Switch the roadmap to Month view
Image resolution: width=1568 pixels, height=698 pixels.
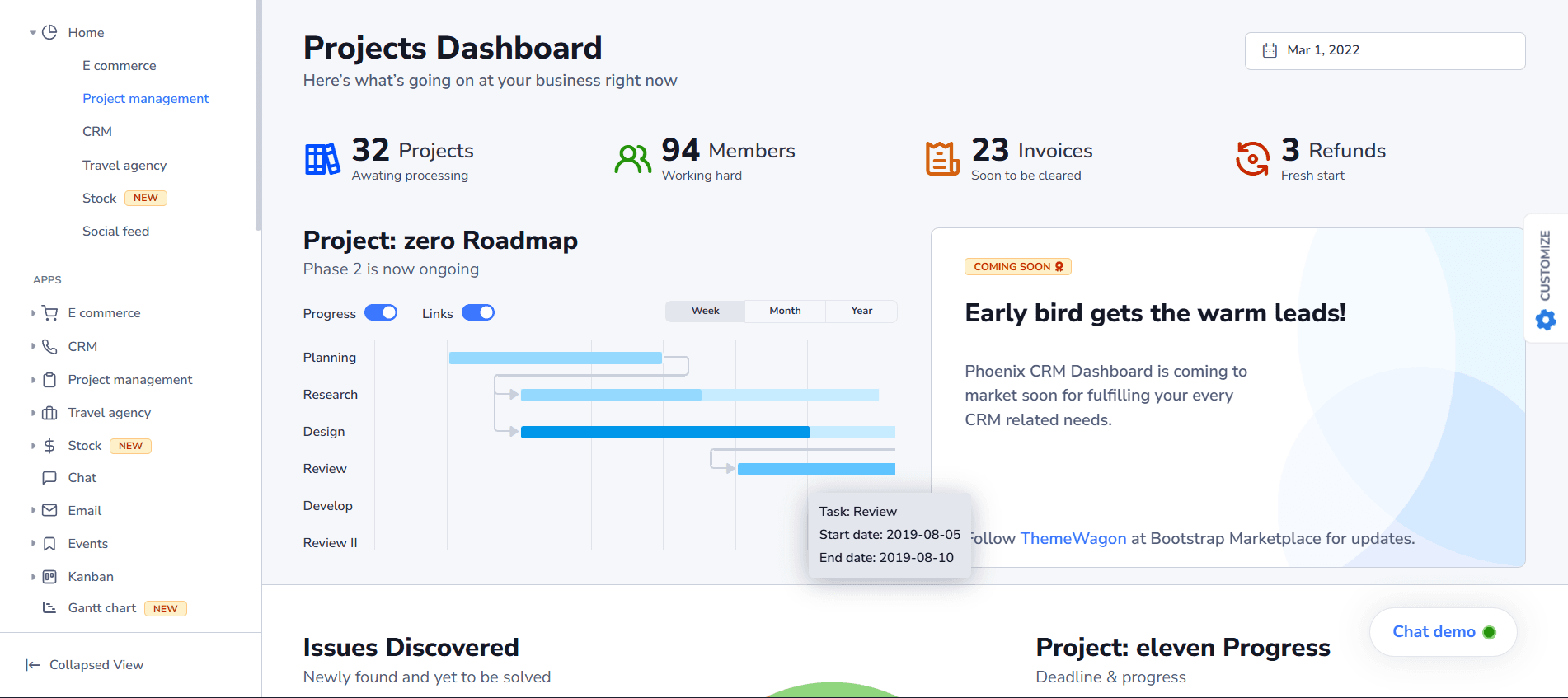coord(785,311)
